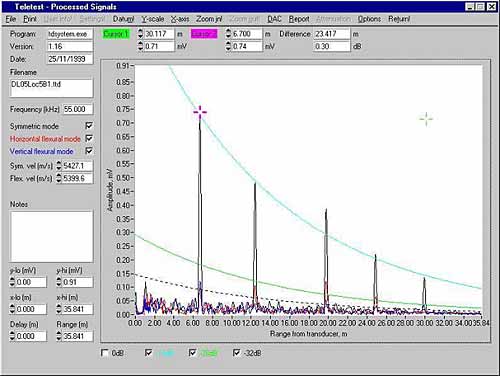Click the pale crosshair cursor on the plot
This screenshot has width=500, height=376.
coord(426,119)
